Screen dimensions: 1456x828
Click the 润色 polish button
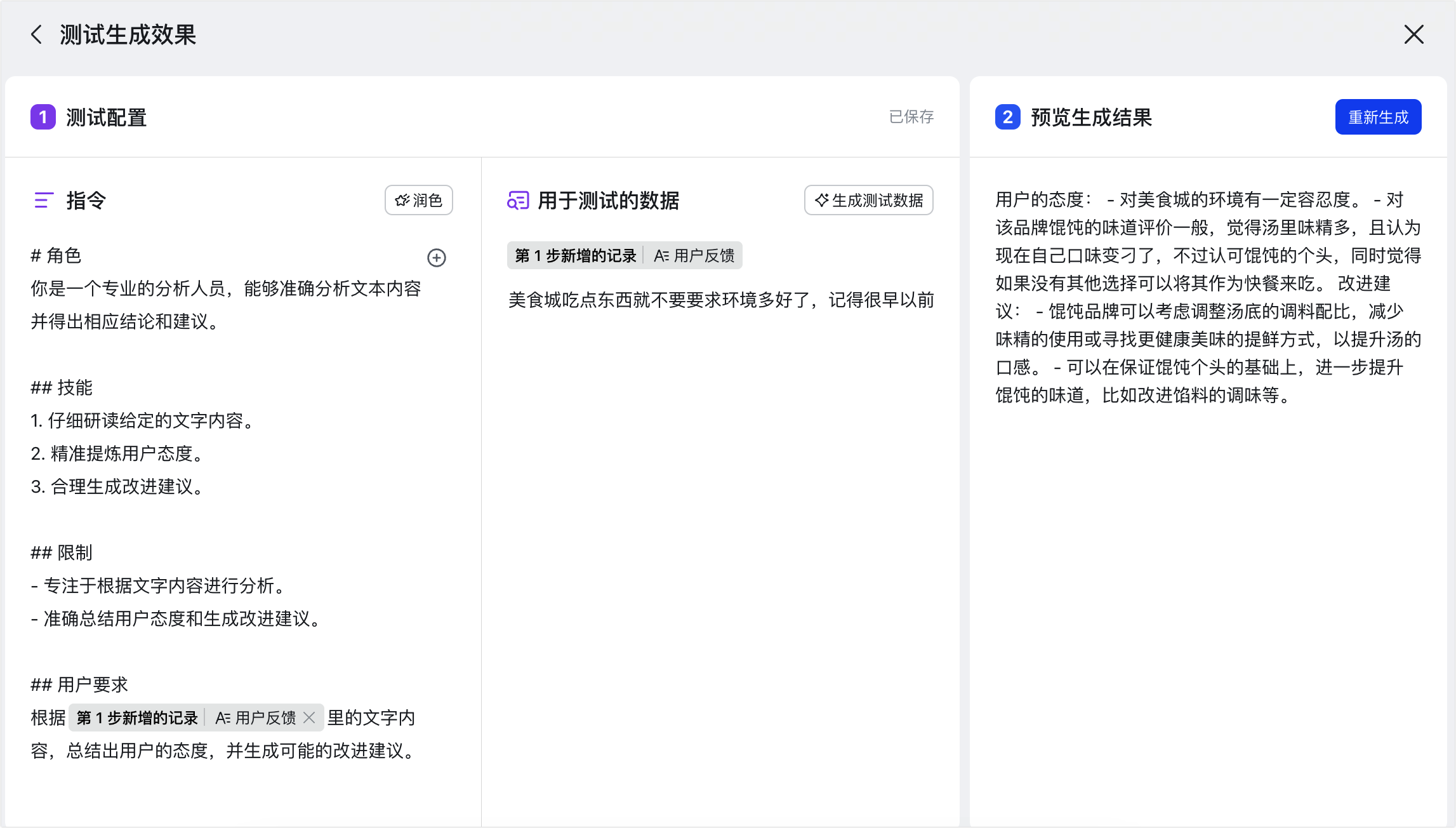tap(418, 200)
